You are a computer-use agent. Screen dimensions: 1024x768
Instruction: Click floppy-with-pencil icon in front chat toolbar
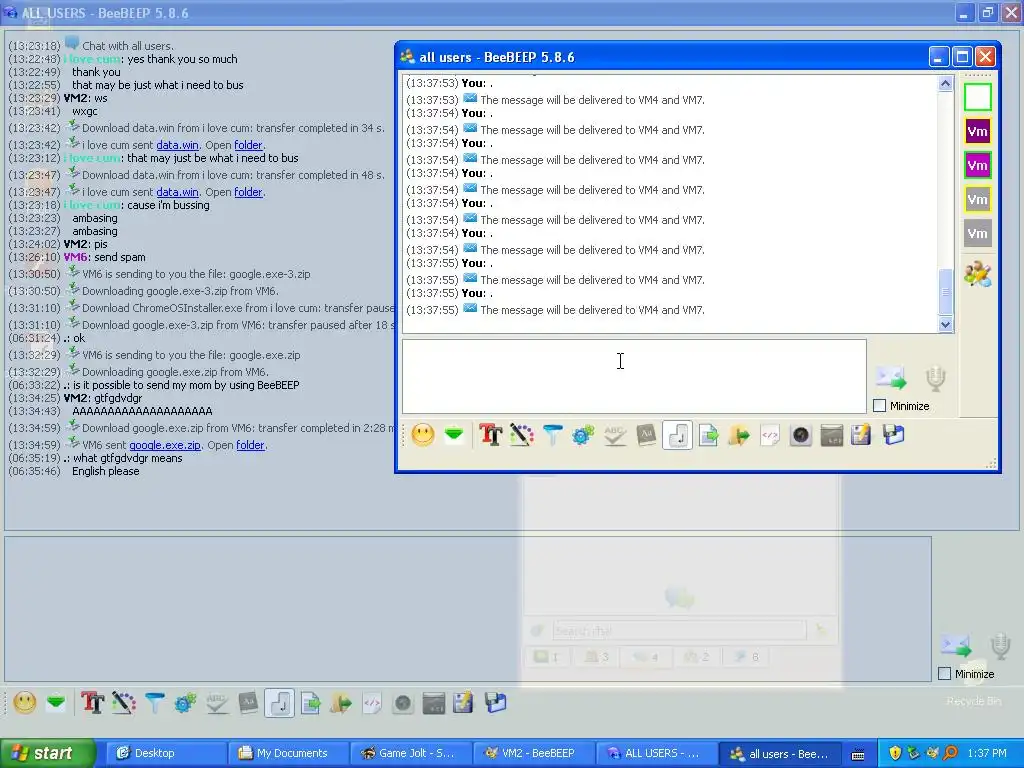tap(861, 435)
